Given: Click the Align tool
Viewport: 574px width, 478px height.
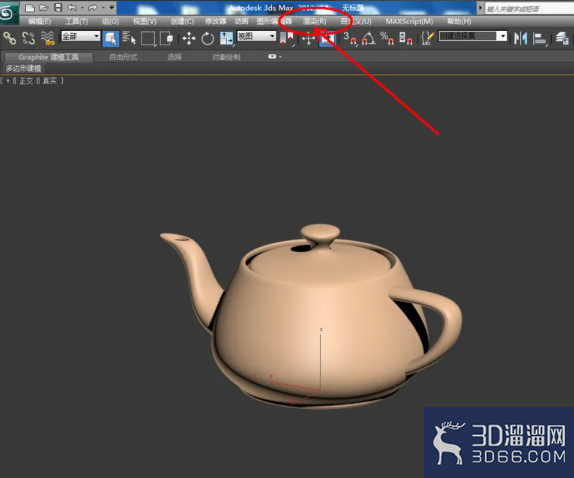Looking at the screenshot, I should click(x=540, y=38).
